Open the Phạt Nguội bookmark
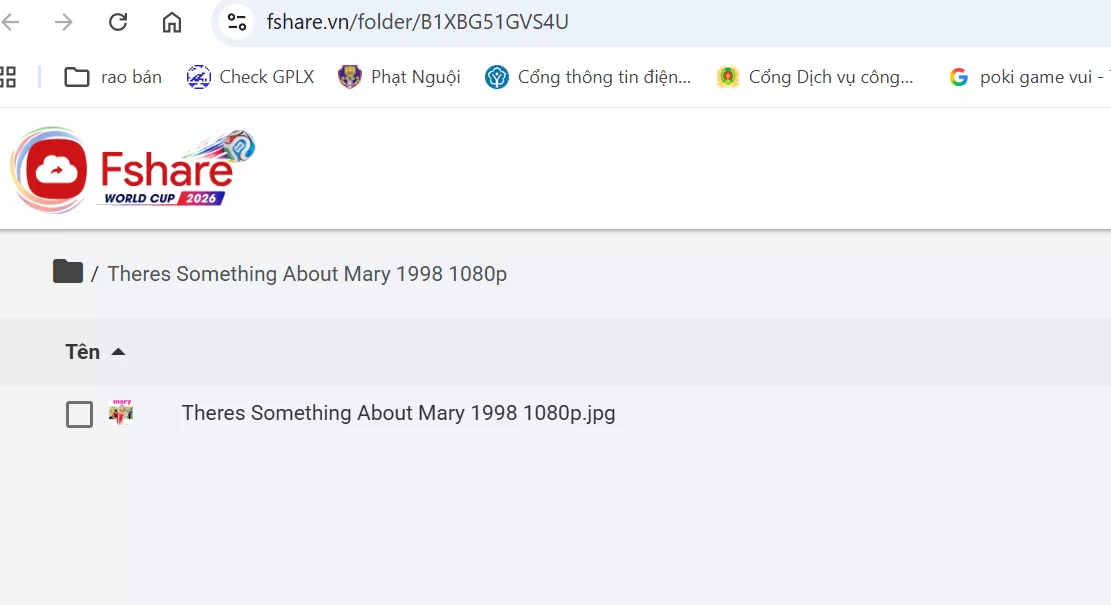Viewport: 1111px width, 605px height. pyautogui.click(x=400, y=77)
